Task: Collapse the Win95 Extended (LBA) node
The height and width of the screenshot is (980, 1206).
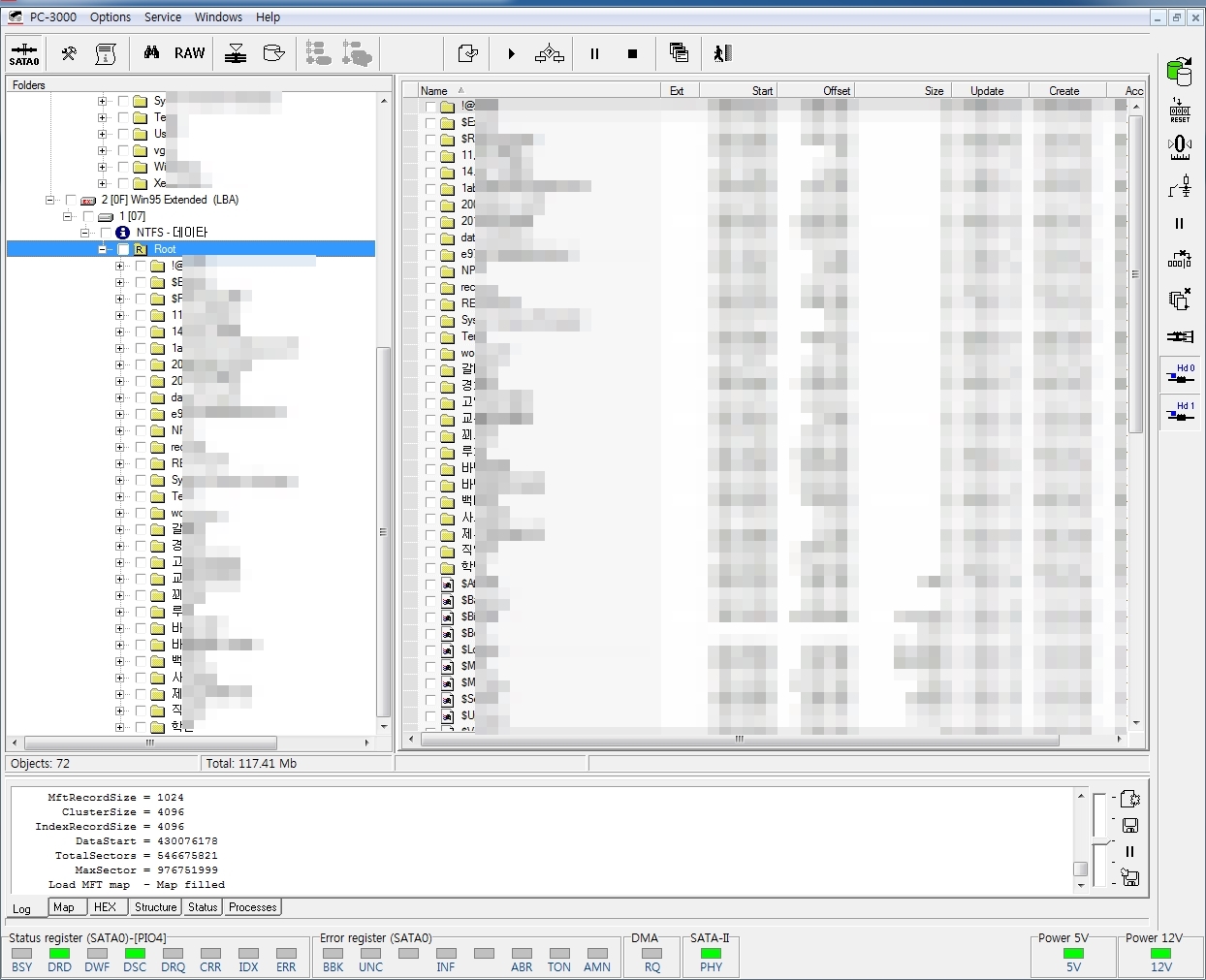Action: pyautogui.click(x=49, y=201)
